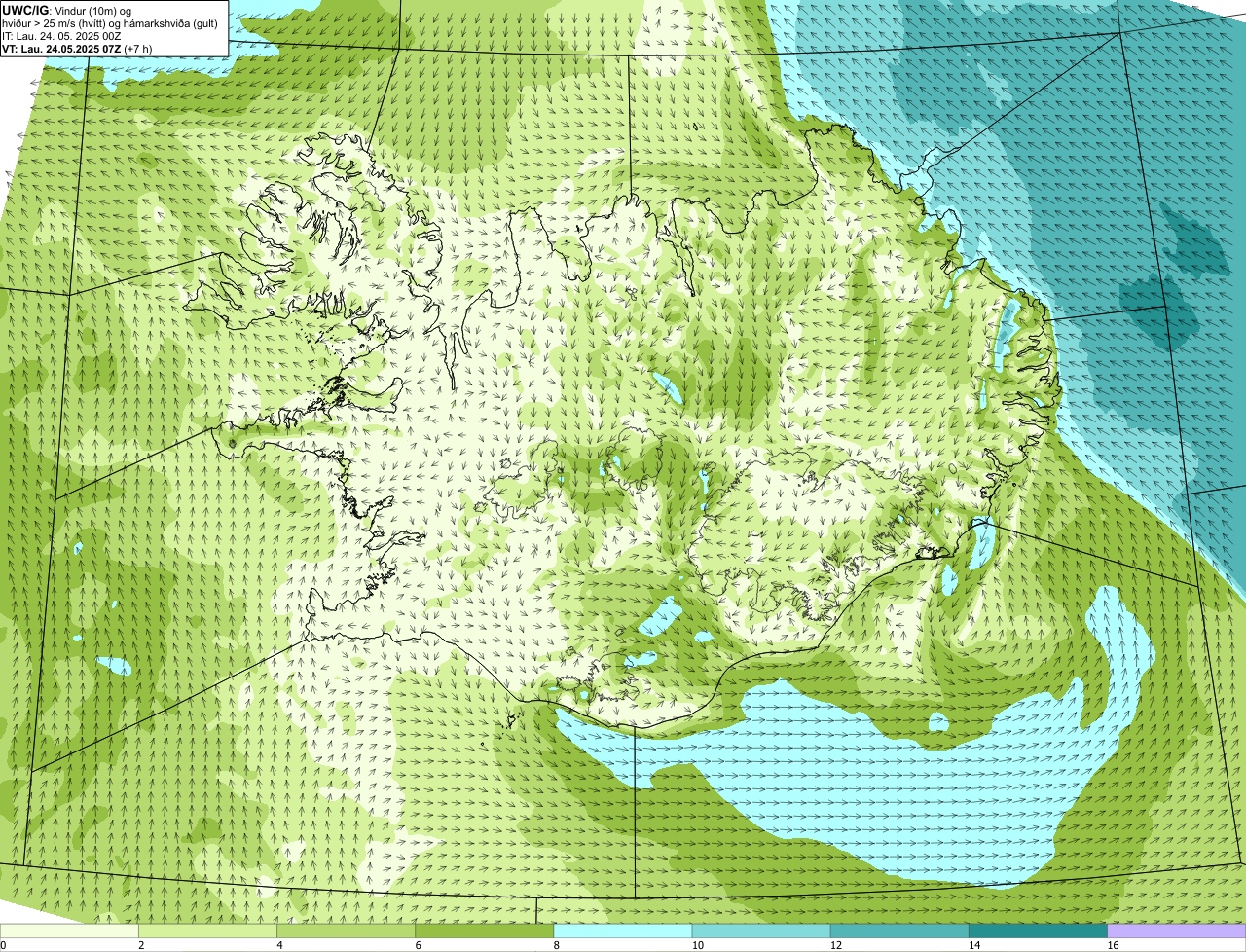Click the legend scale label '4'
This screenshot has height=952, width=1246.
(279, 945)
